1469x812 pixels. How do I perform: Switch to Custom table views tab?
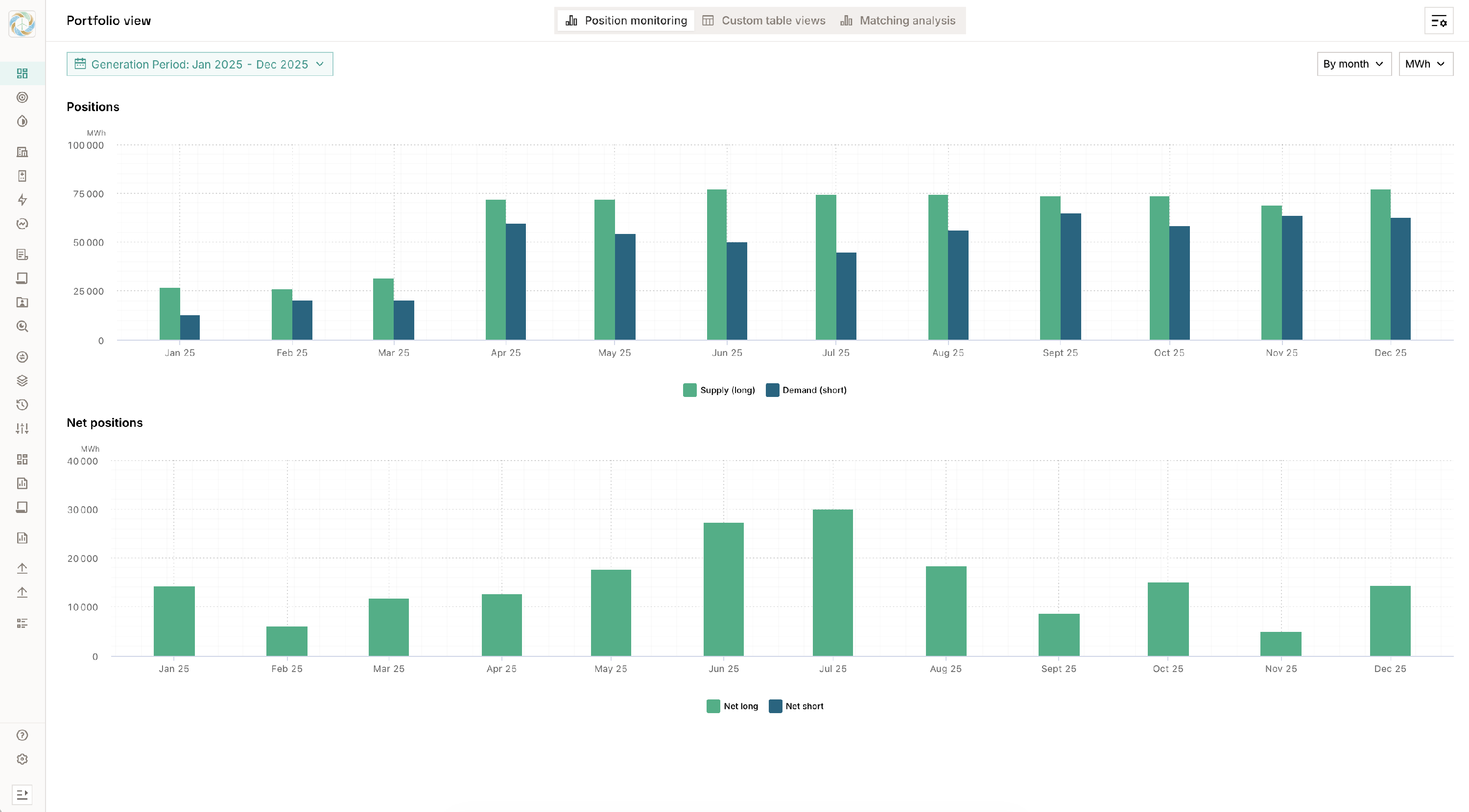(x=763, y=21)
